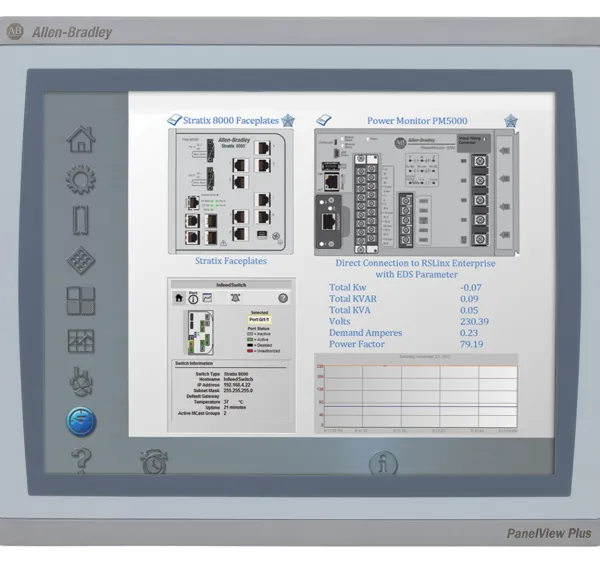Screen dimensions: 600x563
Task: Open the alarm bell icon on InfeedSwitch faceplate
Action: click(x=235, y=297)
